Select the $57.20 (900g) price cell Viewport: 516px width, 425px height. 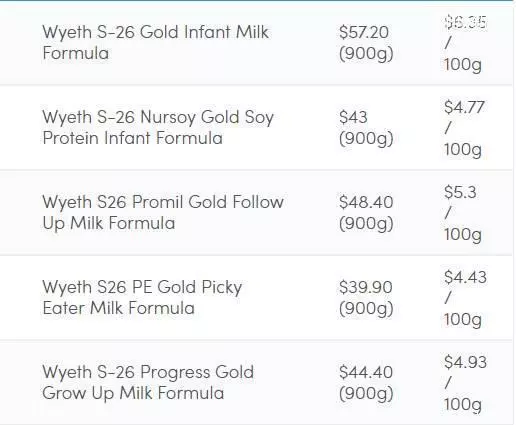click(x=366, y=43)
